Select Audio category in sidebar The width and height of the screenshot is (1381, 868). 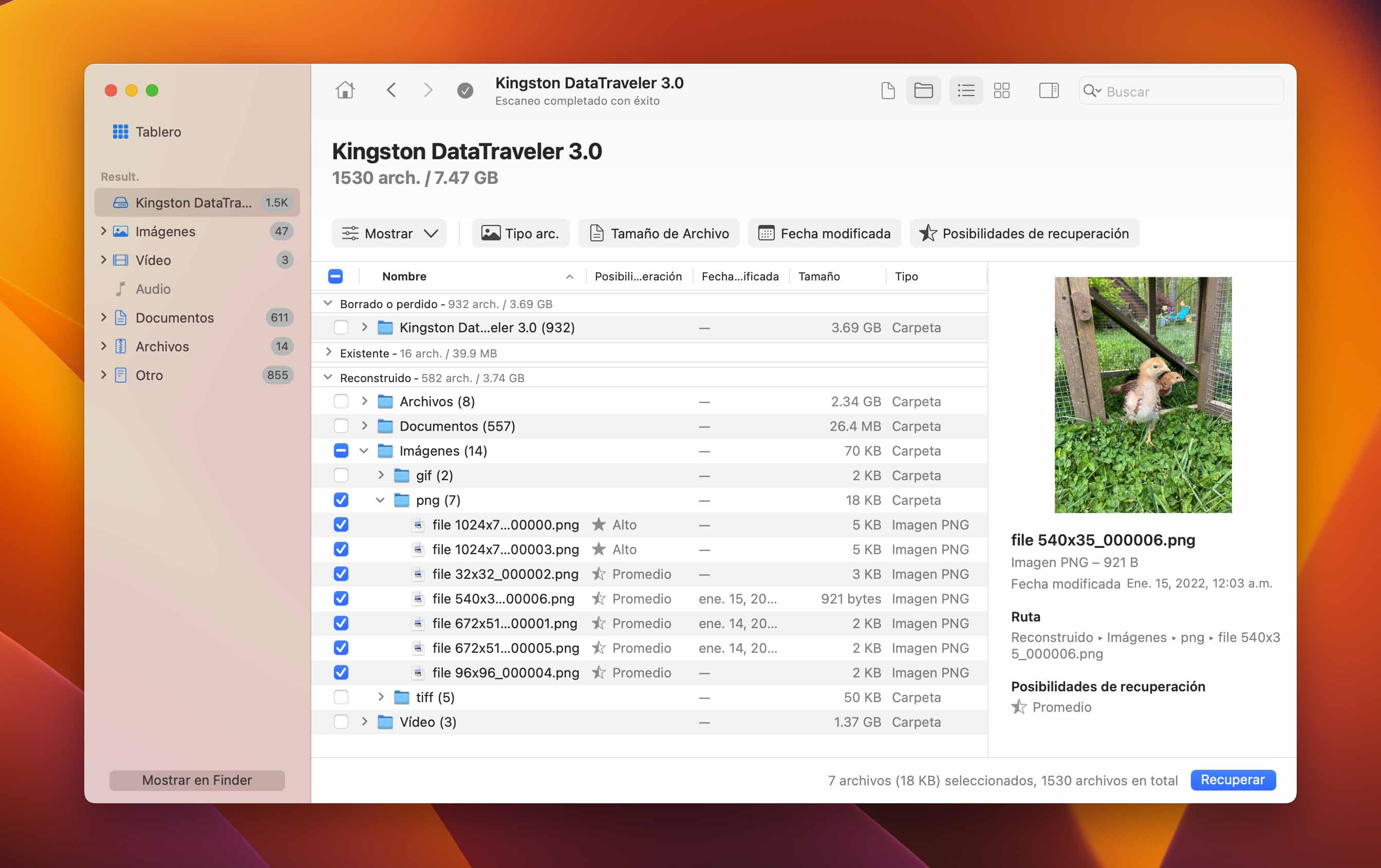pyautogui.click(x=197, y=288)
